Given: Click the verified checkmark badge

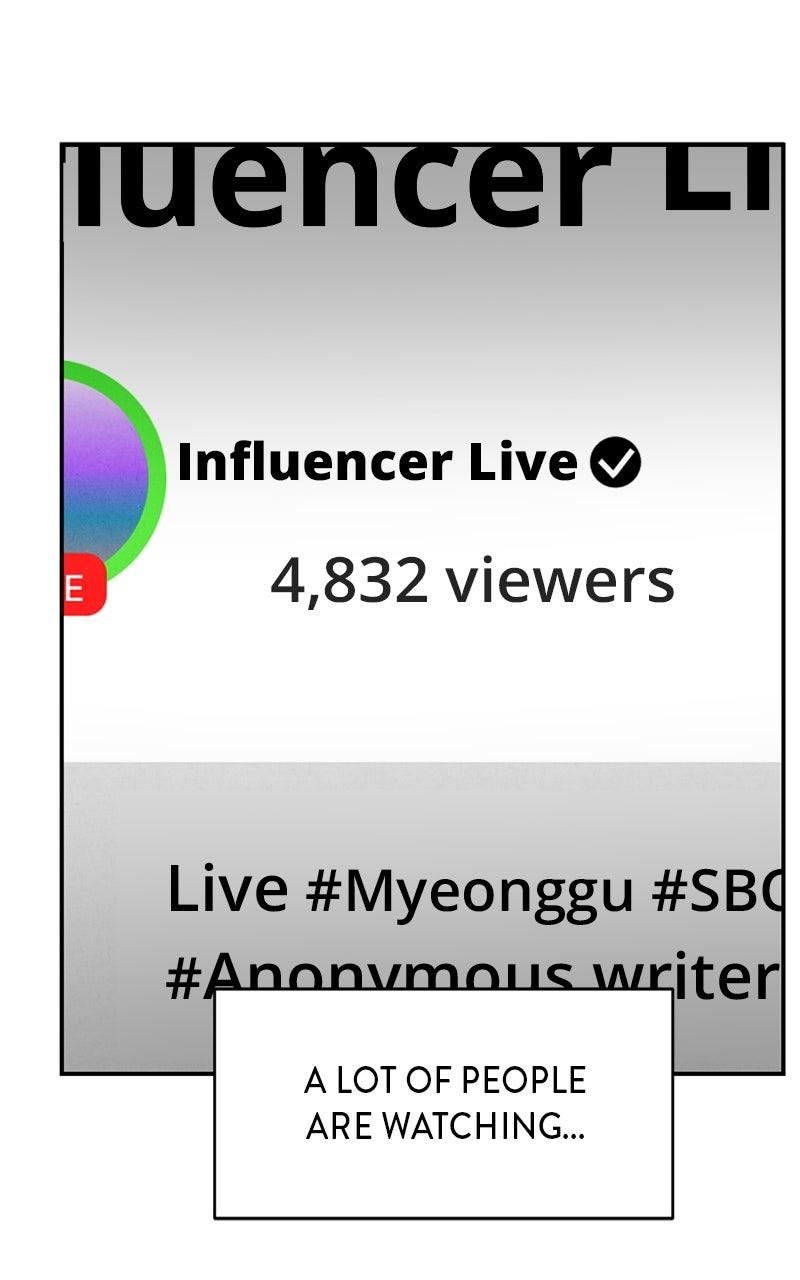Looking at the screenshot, I should pos(615,462).
